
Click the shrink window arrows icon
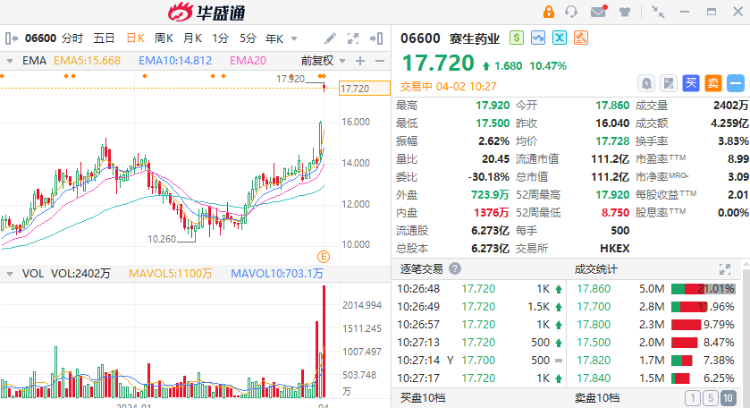click(x=658, y=12)
